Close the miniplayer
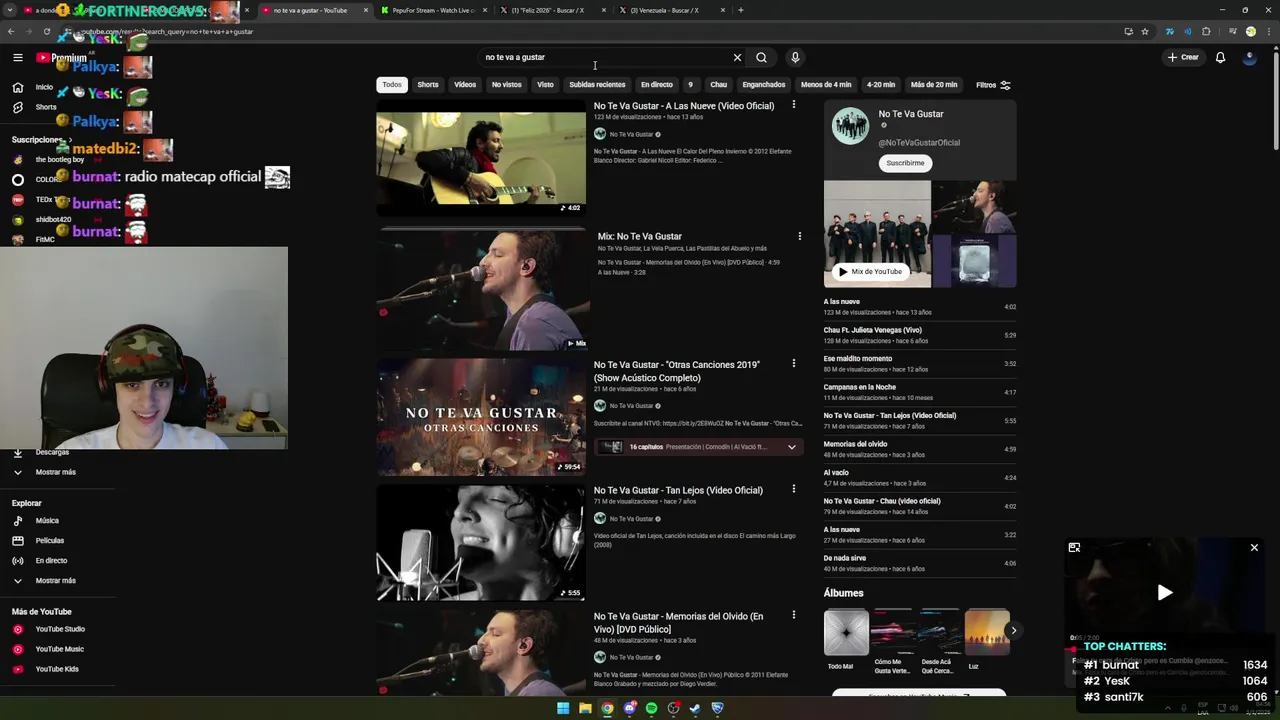The height and width of the screenshot is (720, 1280). 1254,547
